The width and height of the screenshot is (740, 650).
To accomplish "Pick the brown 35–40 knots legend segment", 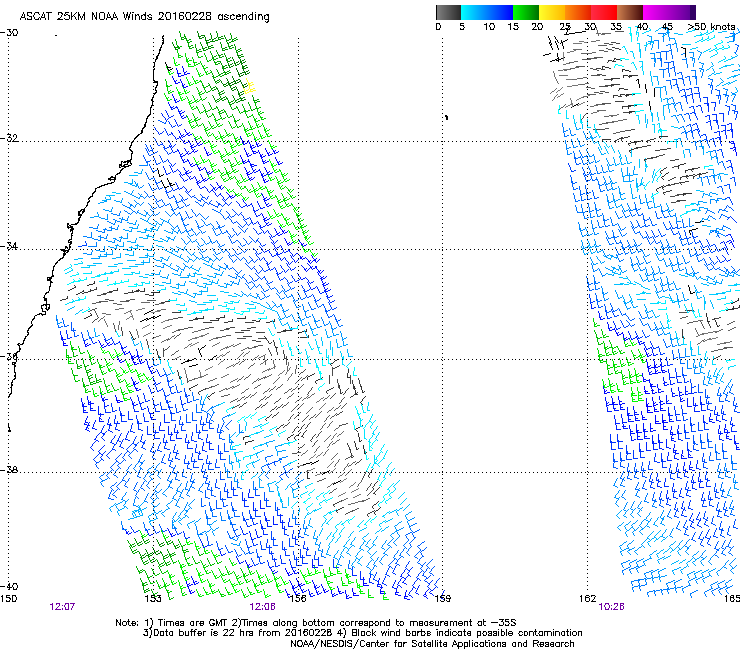I will 630,12.
